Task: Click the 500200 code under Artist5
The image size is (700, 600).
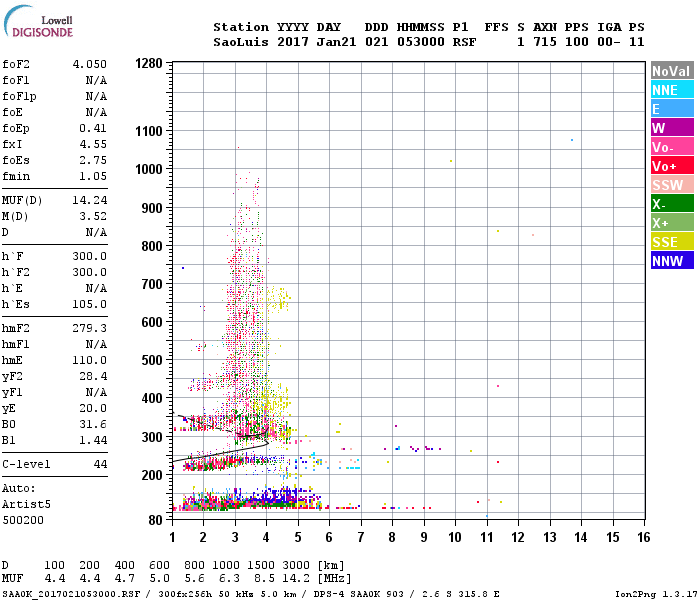Action: 23,520
